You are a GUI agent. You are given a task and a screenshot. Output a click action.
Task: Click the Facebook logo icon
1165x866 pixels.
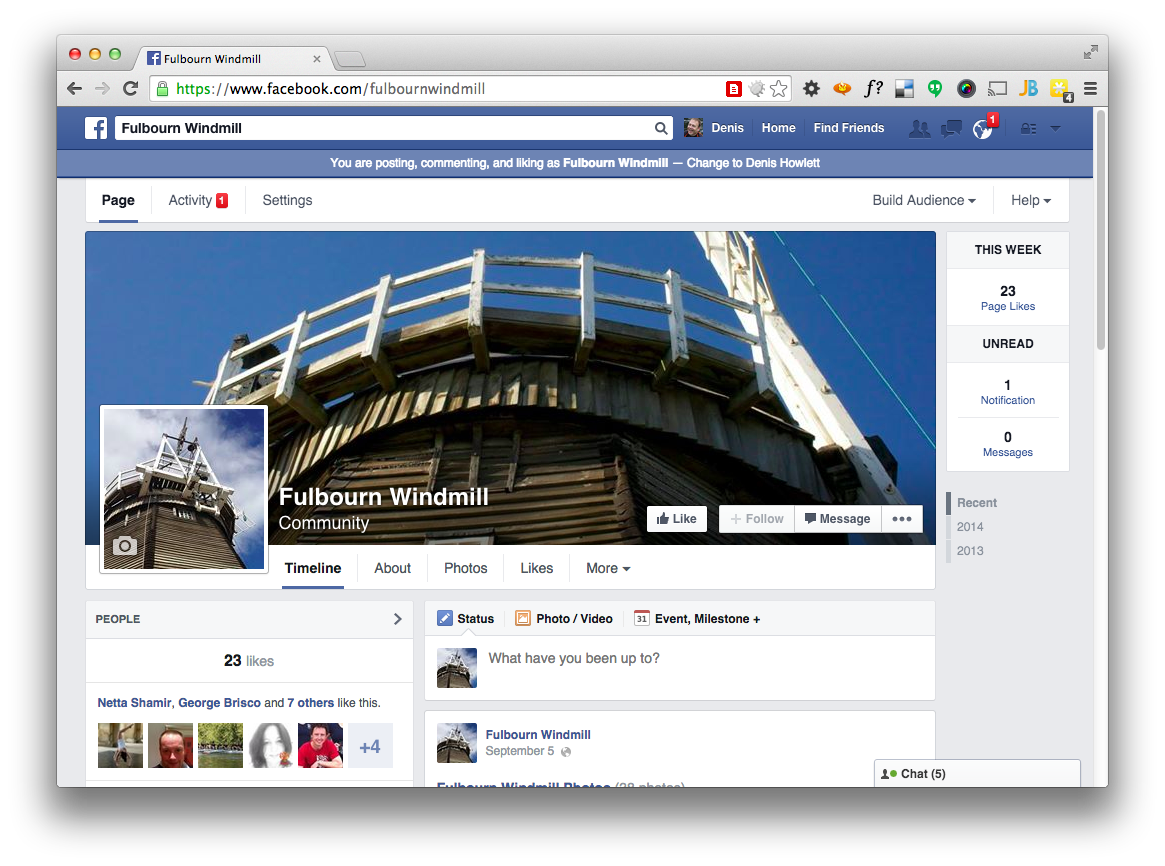coord(96,128)
